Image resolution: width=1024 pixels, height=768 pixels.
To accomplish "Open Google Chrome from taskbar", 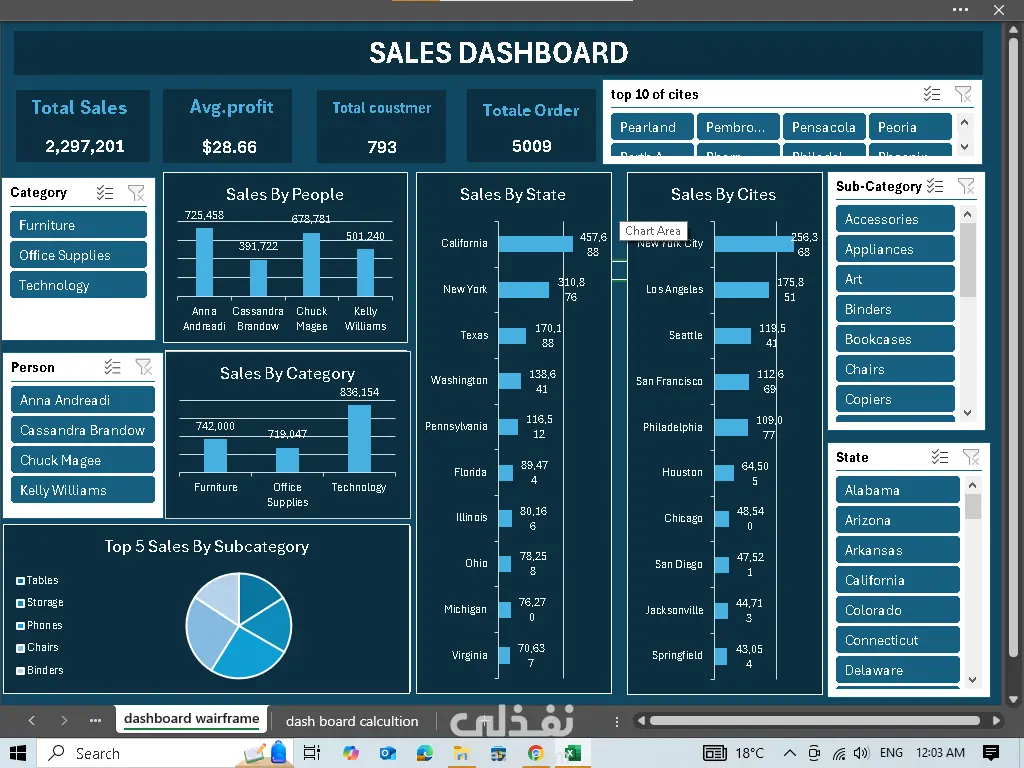I will point(536,753).
